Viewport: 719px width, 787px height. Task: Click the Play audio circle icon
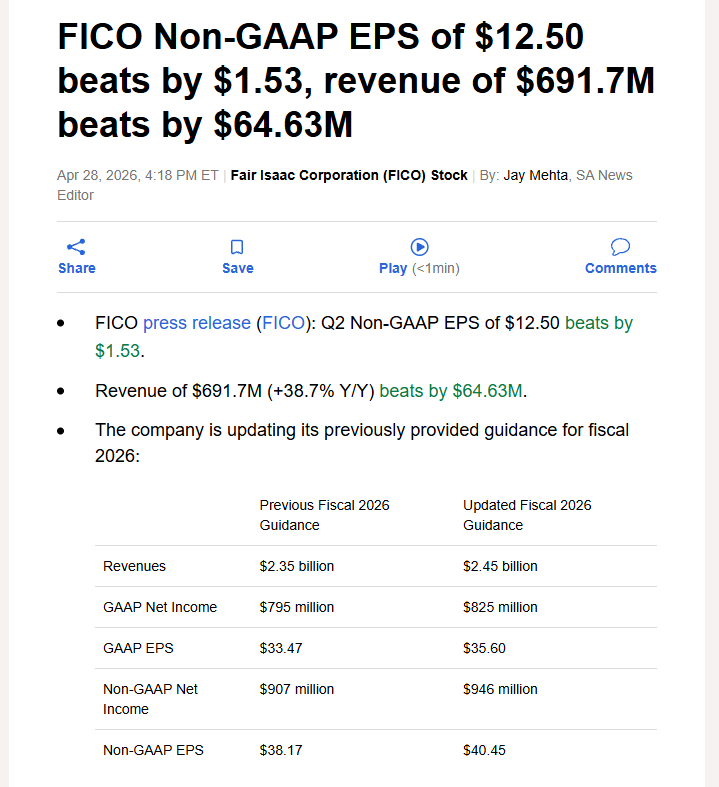click(x=419, y=247)
